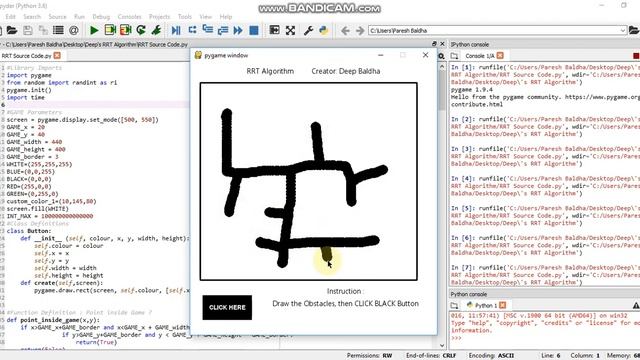Open the Tools menu
Screen dimensions: 640x360
point(184,17)
